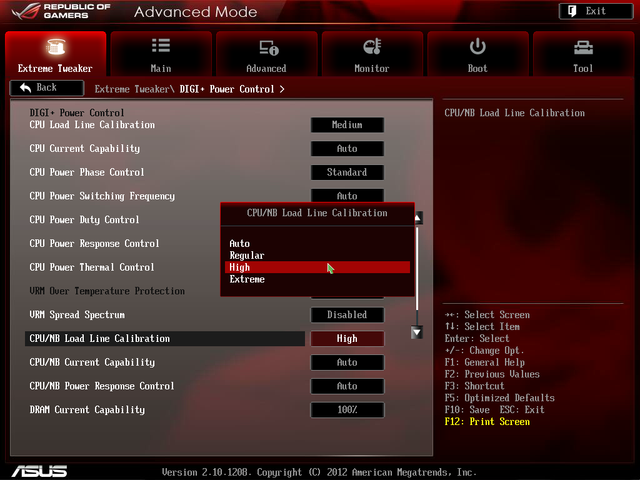Select VRM Spread Spectrum label
Screen dimensions: 640x480
pyautogui.click(x=77, y=315)
